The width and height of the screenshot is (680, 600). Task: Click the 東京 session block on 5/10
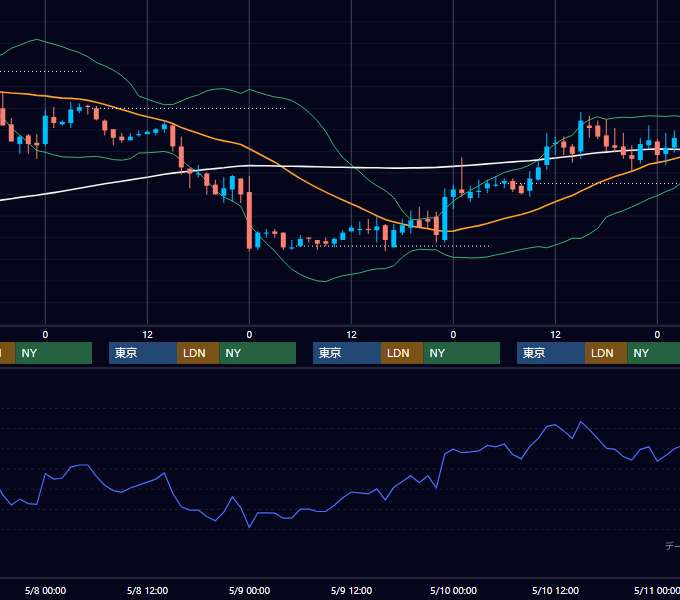point(551,353)
